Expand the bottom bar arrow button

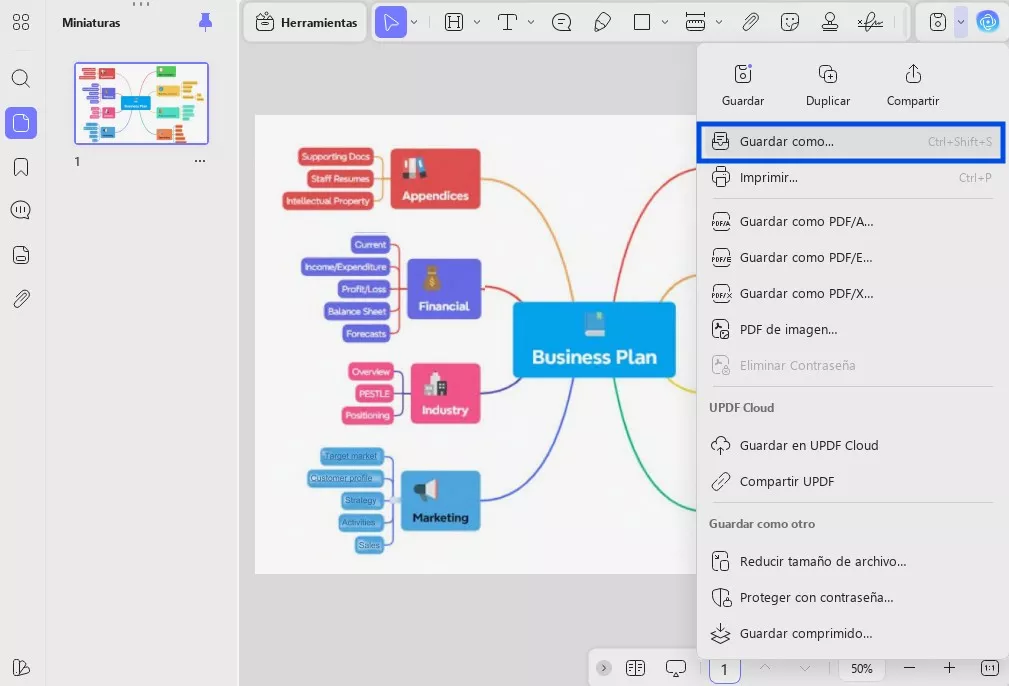(x=604, y=668)
